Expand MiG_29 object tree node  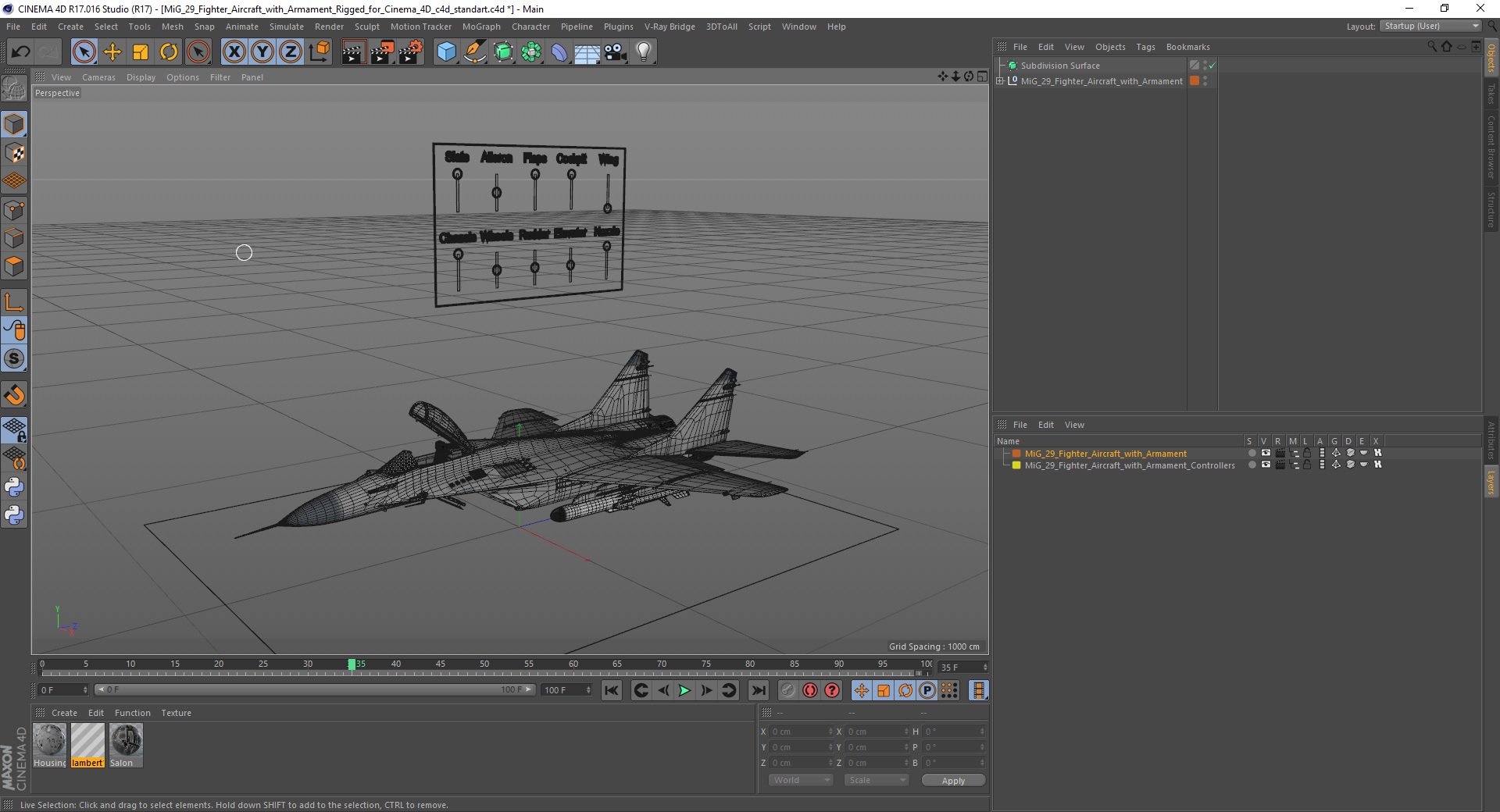click(x=1000, y=80)
